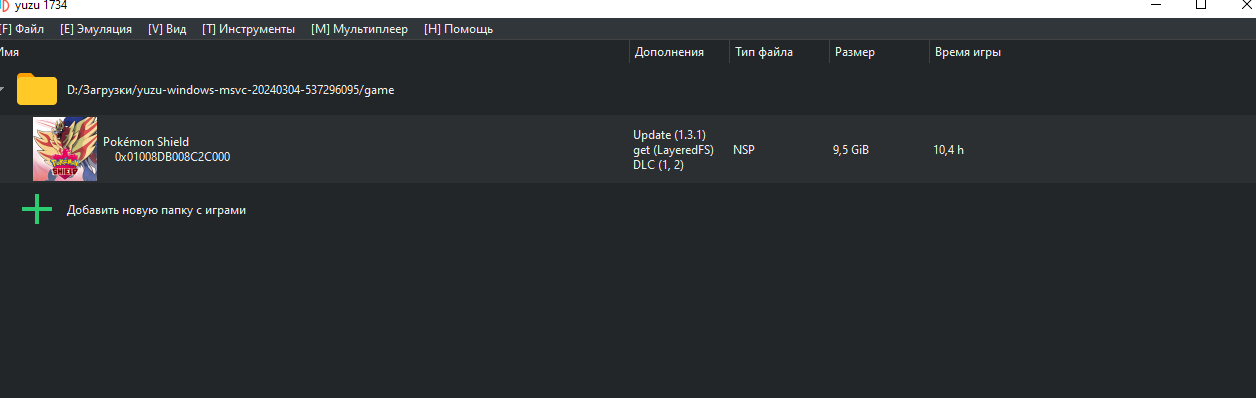Open the Эмуляция menu
Screen dimensions: 1256x398
click(96, 29)
